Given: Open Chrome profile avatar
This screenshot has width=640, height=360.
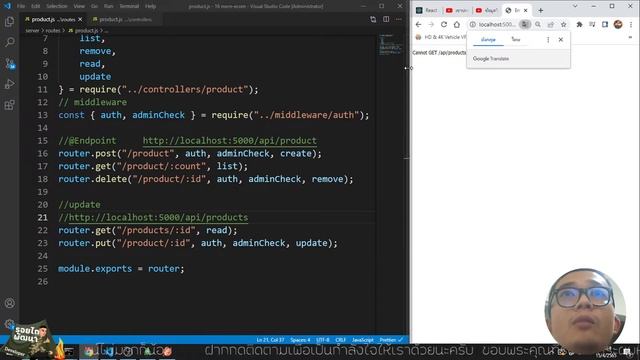Looking at the screenshot, I should [618, 24].
